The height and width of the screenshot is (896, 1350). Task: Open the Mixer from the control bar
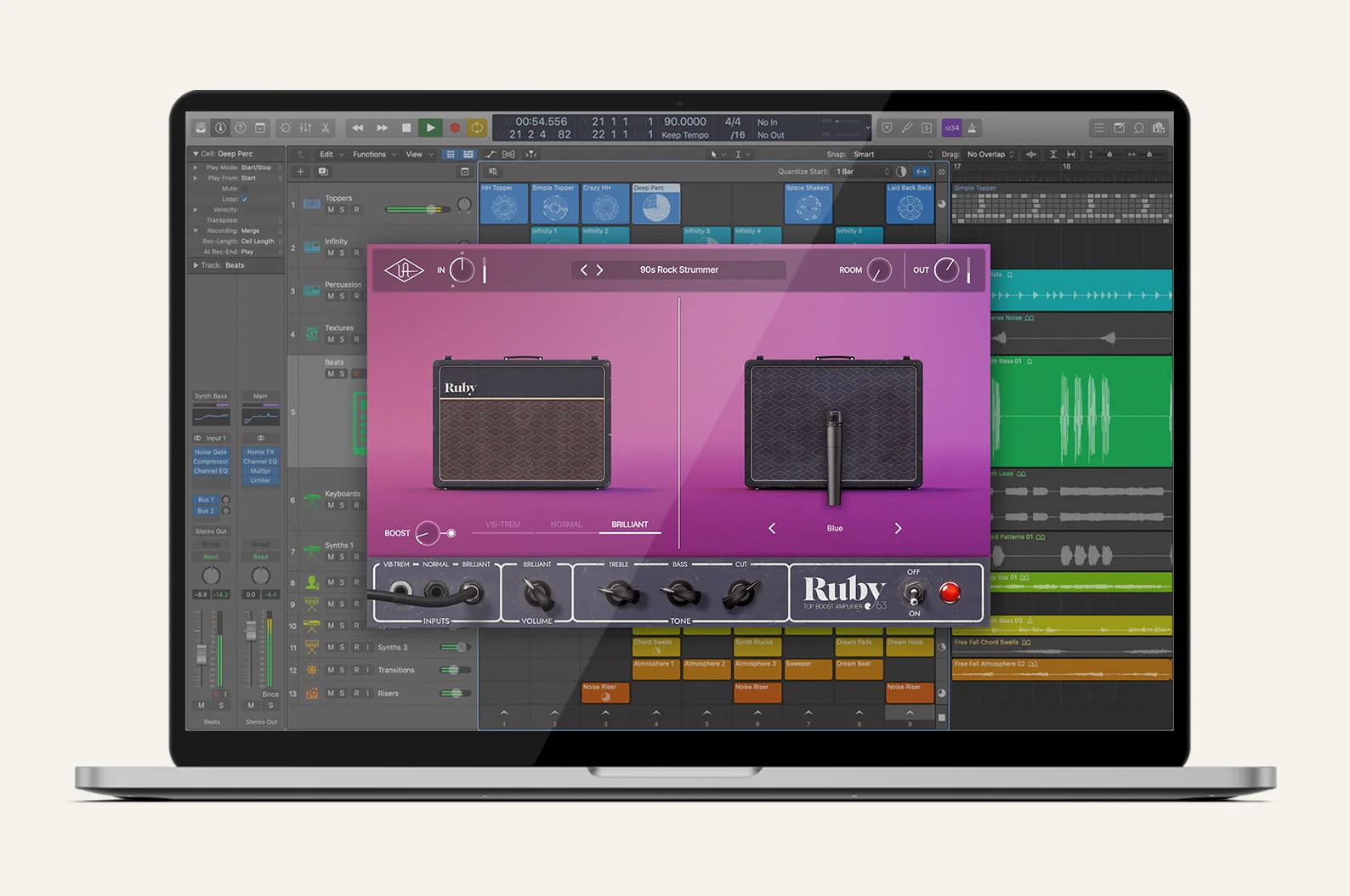tap(305, 128)
